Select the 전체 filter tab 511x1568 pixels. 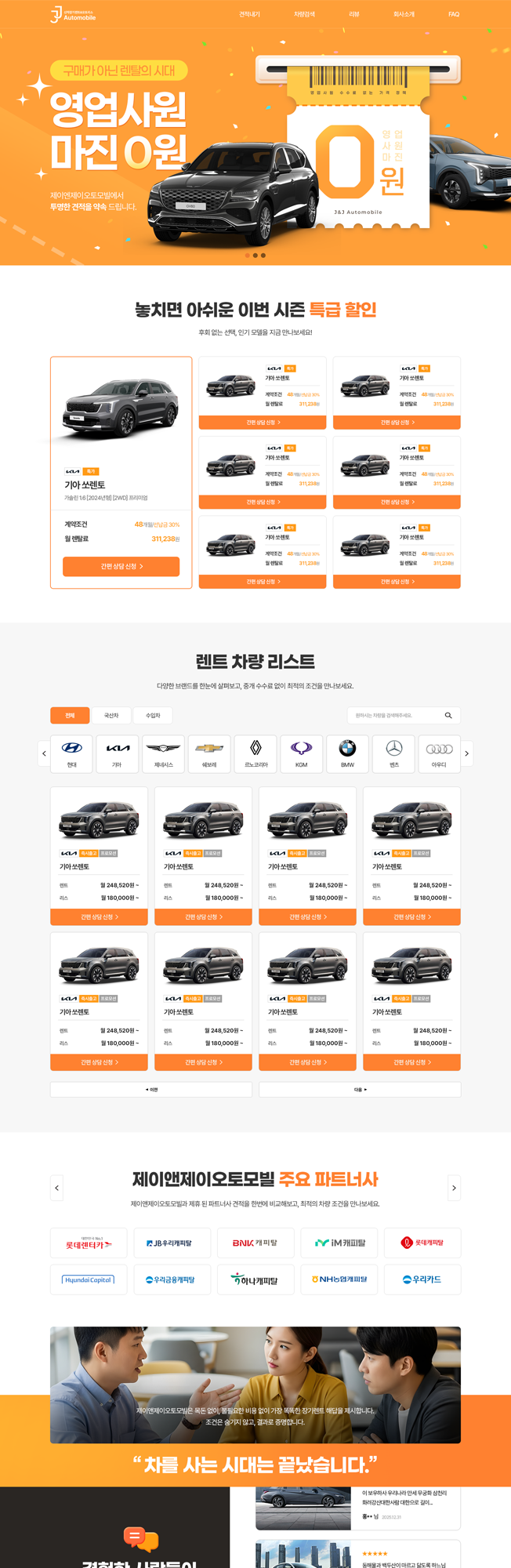70,715
